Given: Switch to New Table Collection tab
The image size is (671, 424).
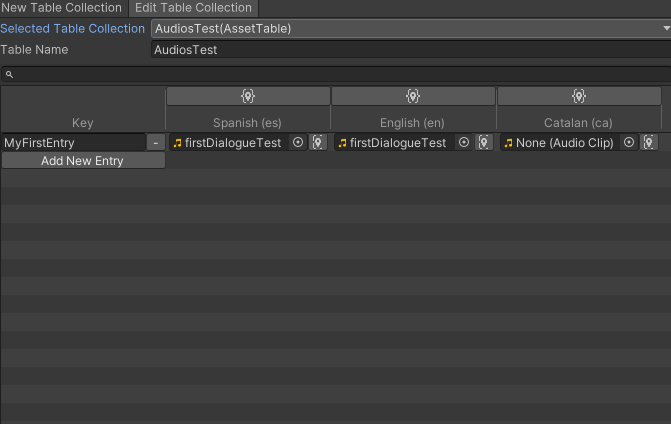Looking at the screenshot, I should coord(62,8).
